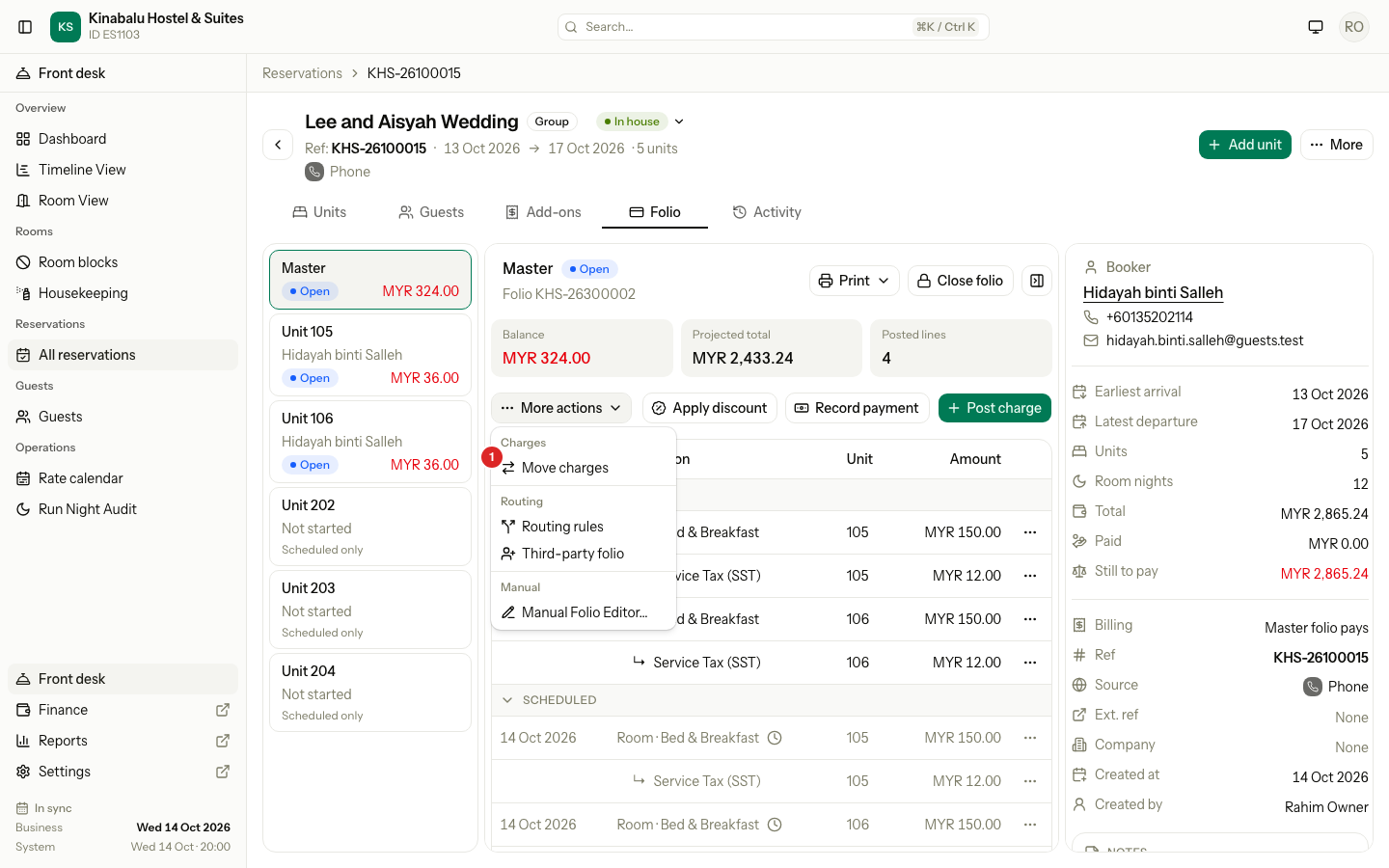Click the Post charge button
The height and width of the screenshot is (868, 1389).
994,408
